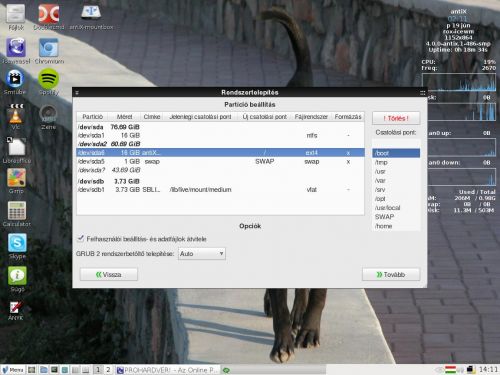Select the highlighted /dev/sda6 ext4 row
This screenshot has height=375, width=500.
tap(220, 153)
